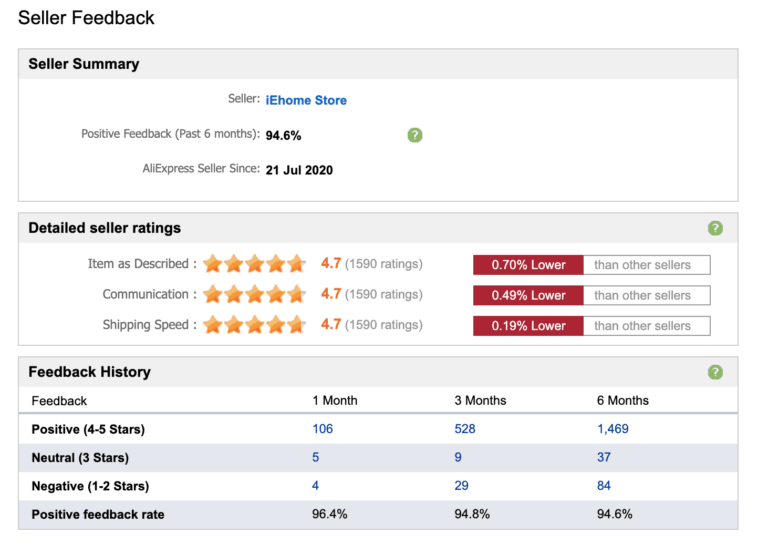Open the 528 positive feedback for 3 months

point(464,429)
